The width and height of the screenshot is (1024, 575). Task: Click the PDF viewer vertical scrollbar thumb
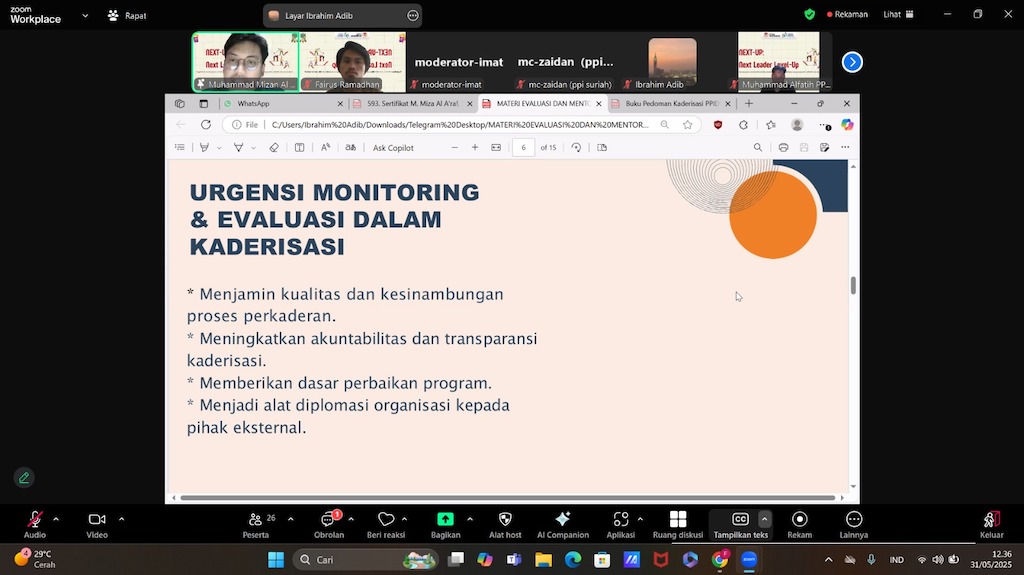[853, 285]
